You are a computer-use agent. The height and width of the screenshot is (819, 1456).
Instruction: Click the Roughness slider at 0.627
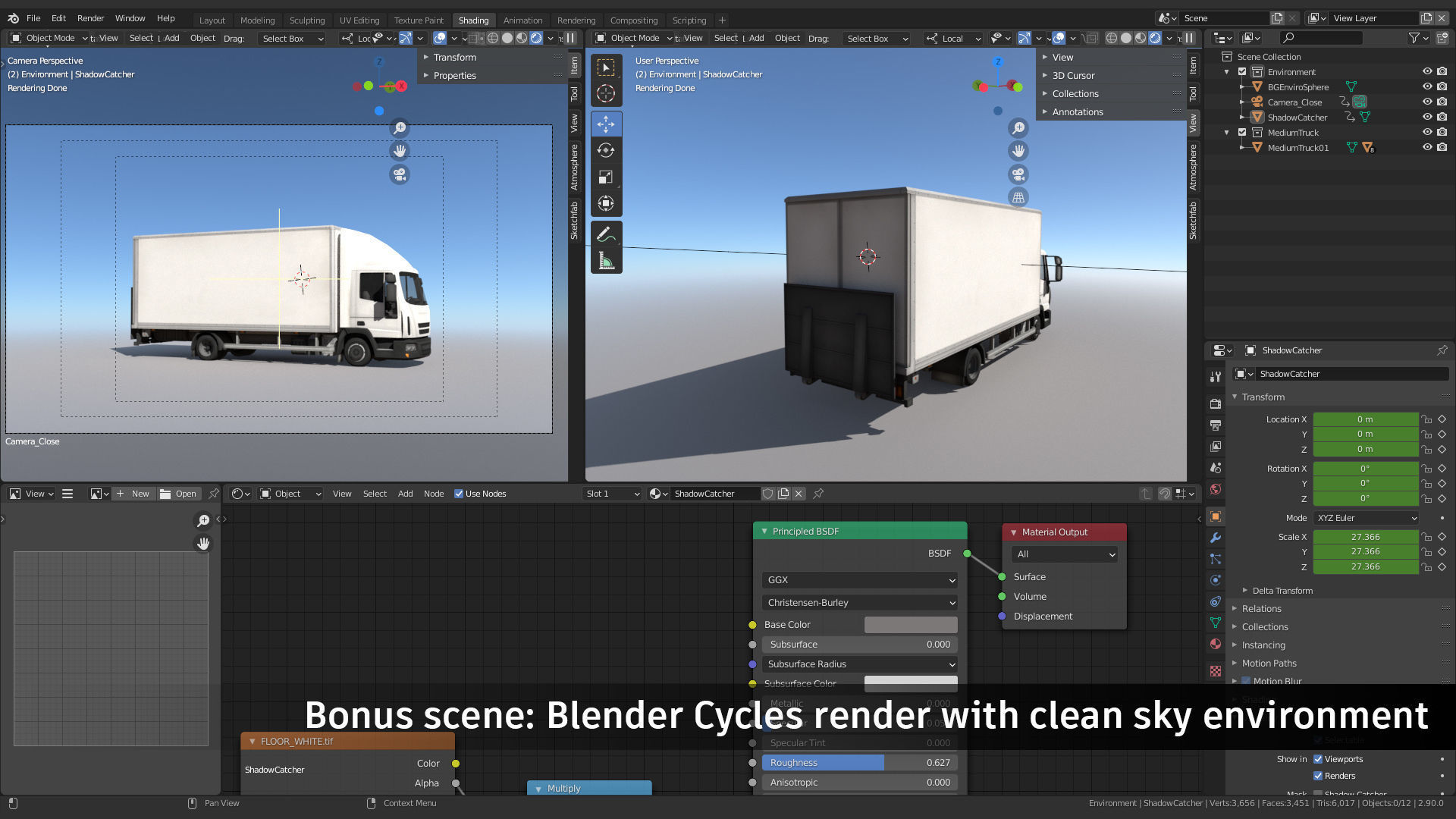(860, 763)
